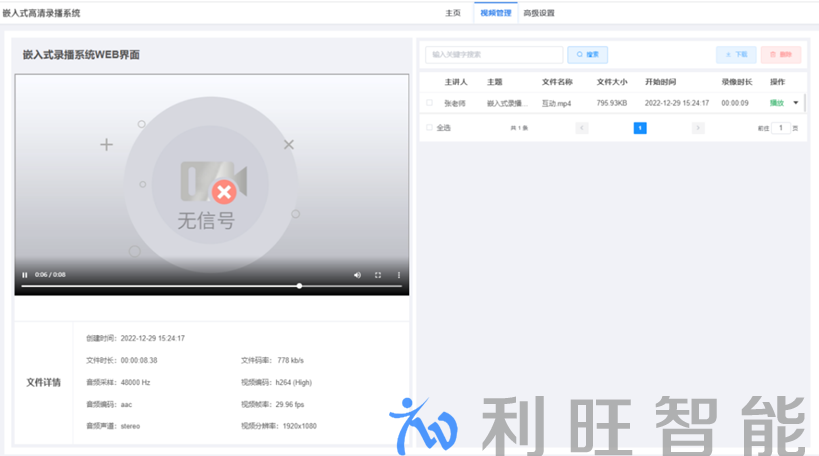Pause the video playback

tap(25, 274)
